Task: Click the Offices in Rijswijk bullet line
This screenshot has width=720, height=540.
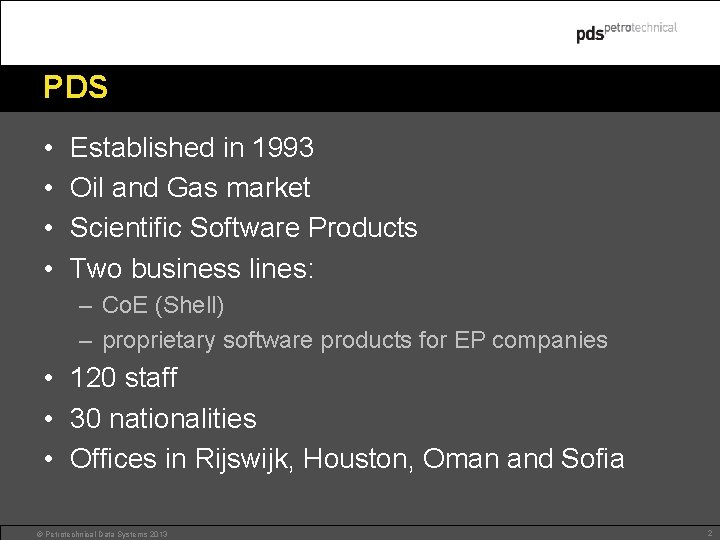Action: click(346, 459)
